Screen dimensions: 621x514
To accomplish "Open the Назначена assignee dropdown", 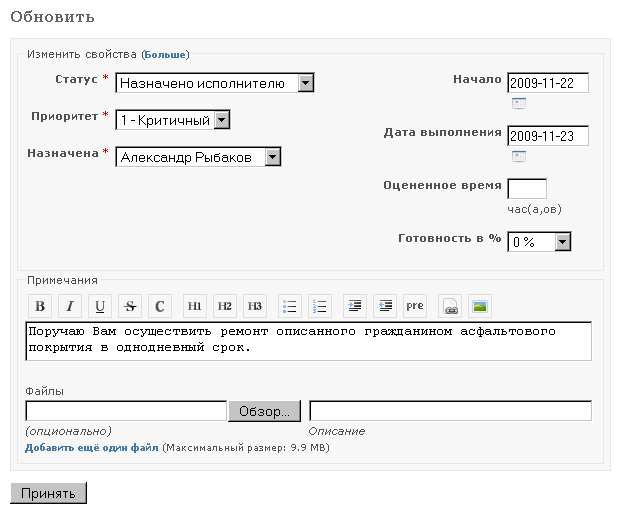I will (198, 157).
